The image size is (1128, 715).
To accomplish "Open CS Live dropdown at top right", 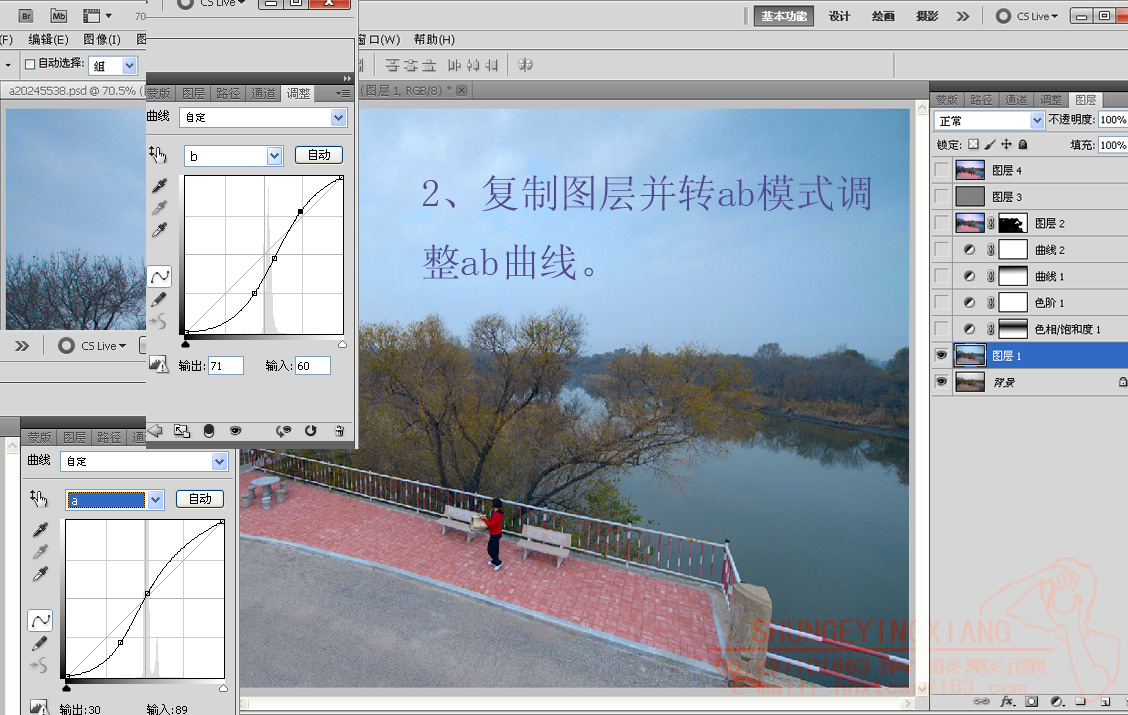I will [1027, 16].
